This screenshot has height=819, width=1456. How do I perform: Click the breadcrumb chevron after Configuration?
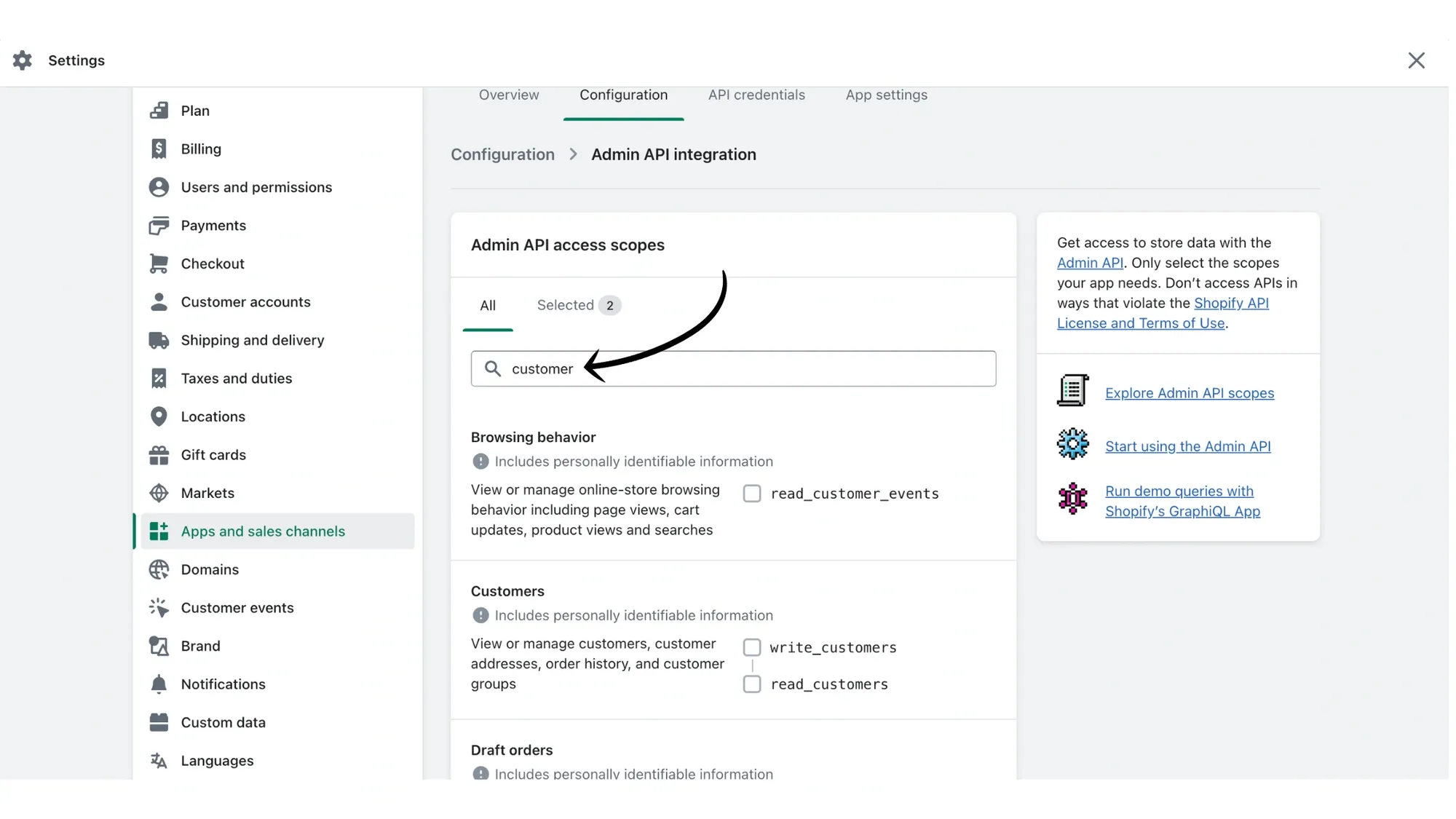[573, 154]
